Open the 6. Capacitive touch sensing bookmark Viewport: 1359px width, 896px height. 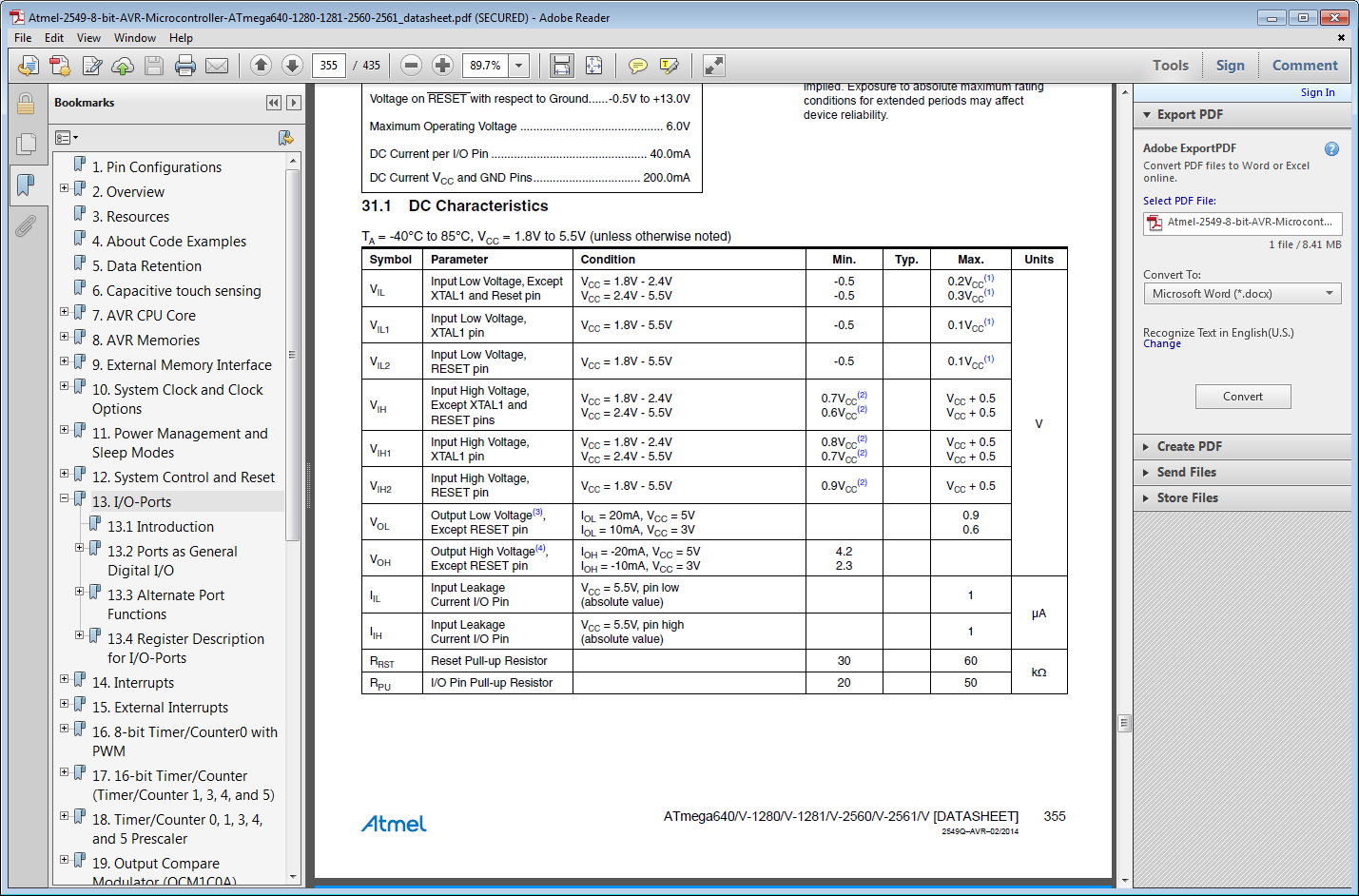[176, 291]
